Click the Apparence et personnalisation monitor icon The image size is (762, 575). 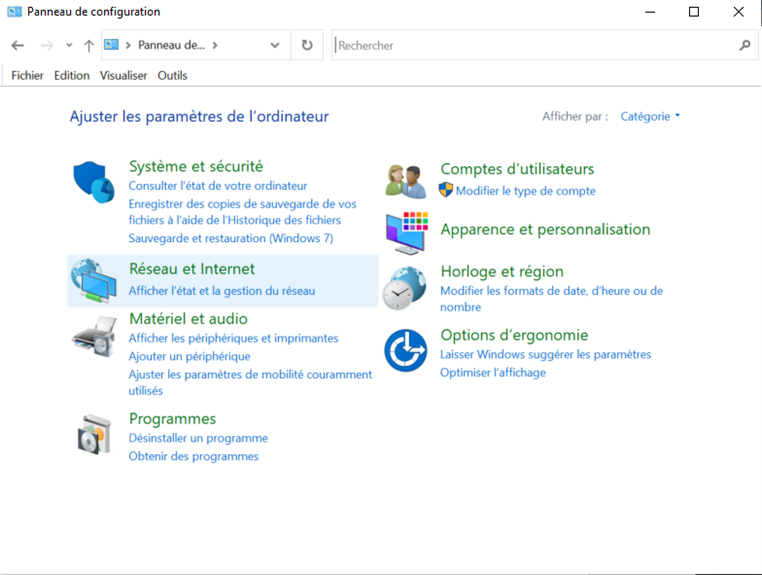tap(406, 232)
